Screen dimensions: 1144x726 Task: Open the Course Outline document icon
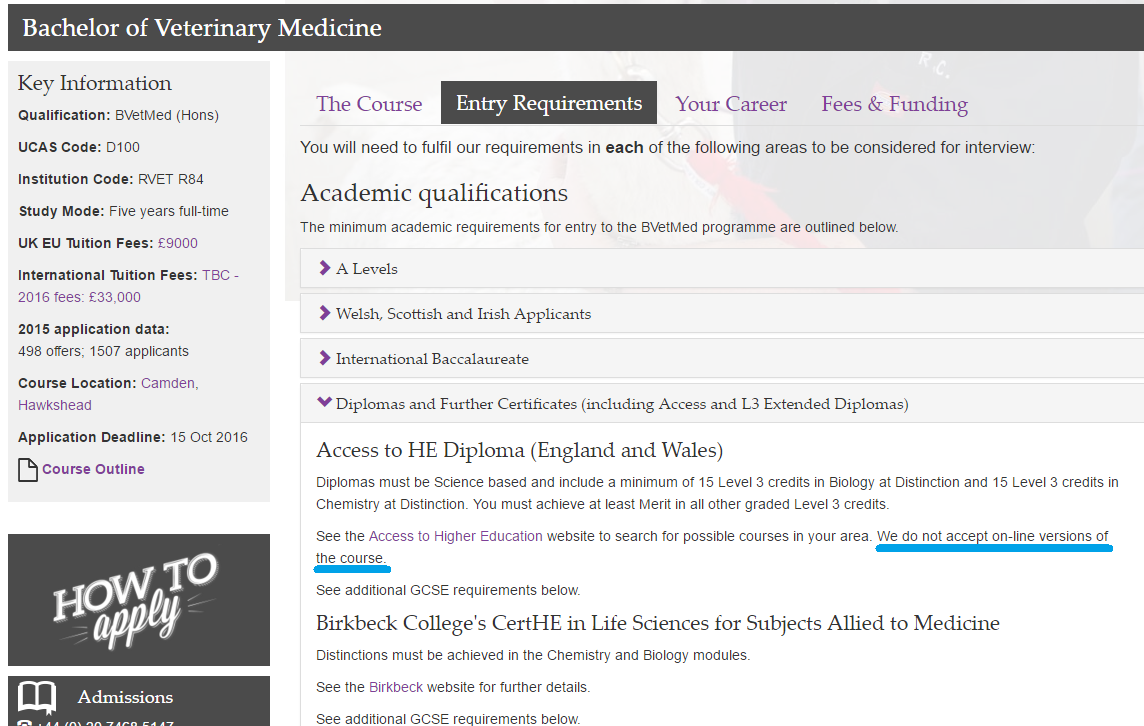tap(28, 470)
